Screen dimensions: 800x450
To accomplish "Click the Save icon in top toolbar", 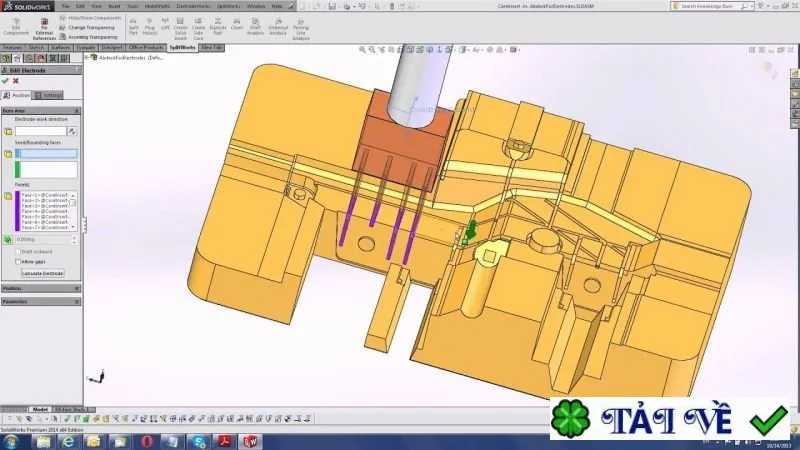I will point(332,6).
